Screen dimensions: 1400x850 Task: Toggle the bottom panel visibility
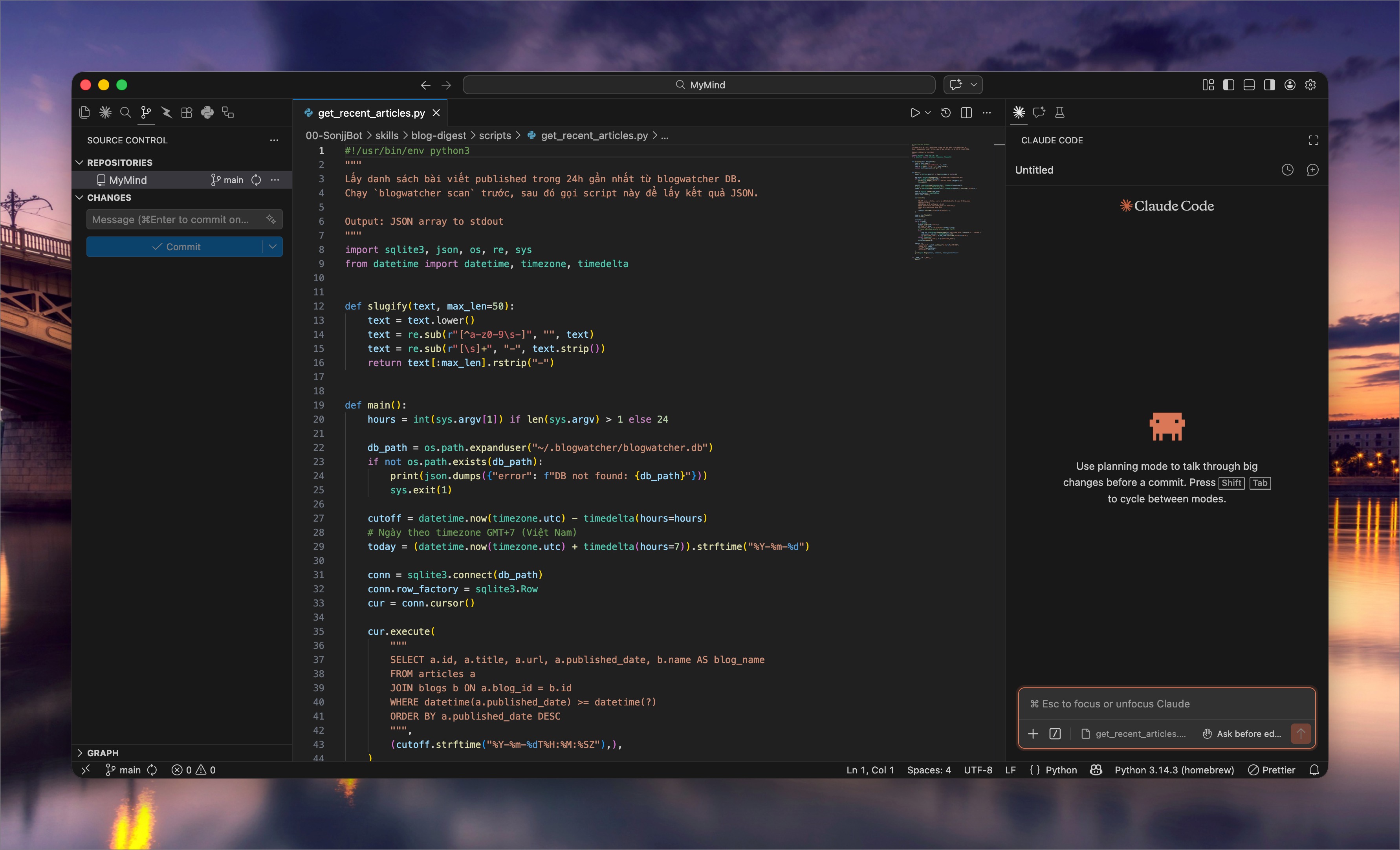coord(1249,85)
